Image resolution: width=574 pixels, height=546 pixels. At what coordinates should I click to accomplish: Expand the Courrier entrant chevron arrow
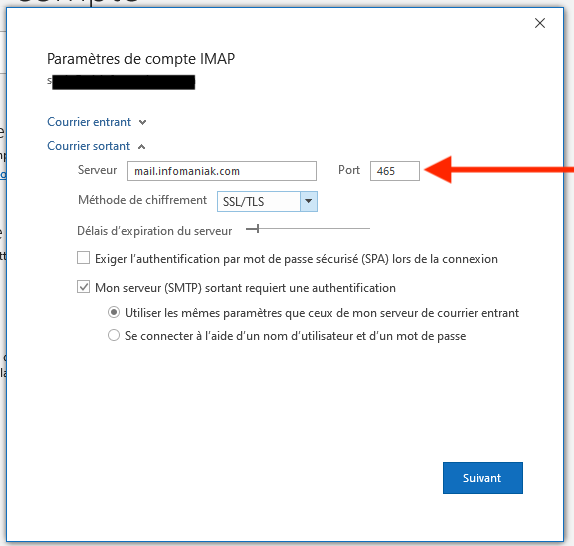click(x=142, y=122)
